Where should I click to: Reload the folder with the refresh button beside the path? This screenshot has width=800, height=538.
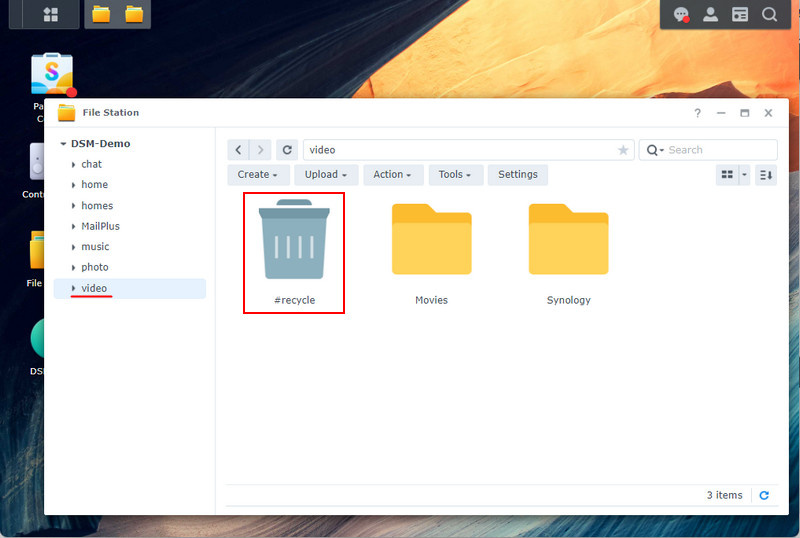click(287, 150)
